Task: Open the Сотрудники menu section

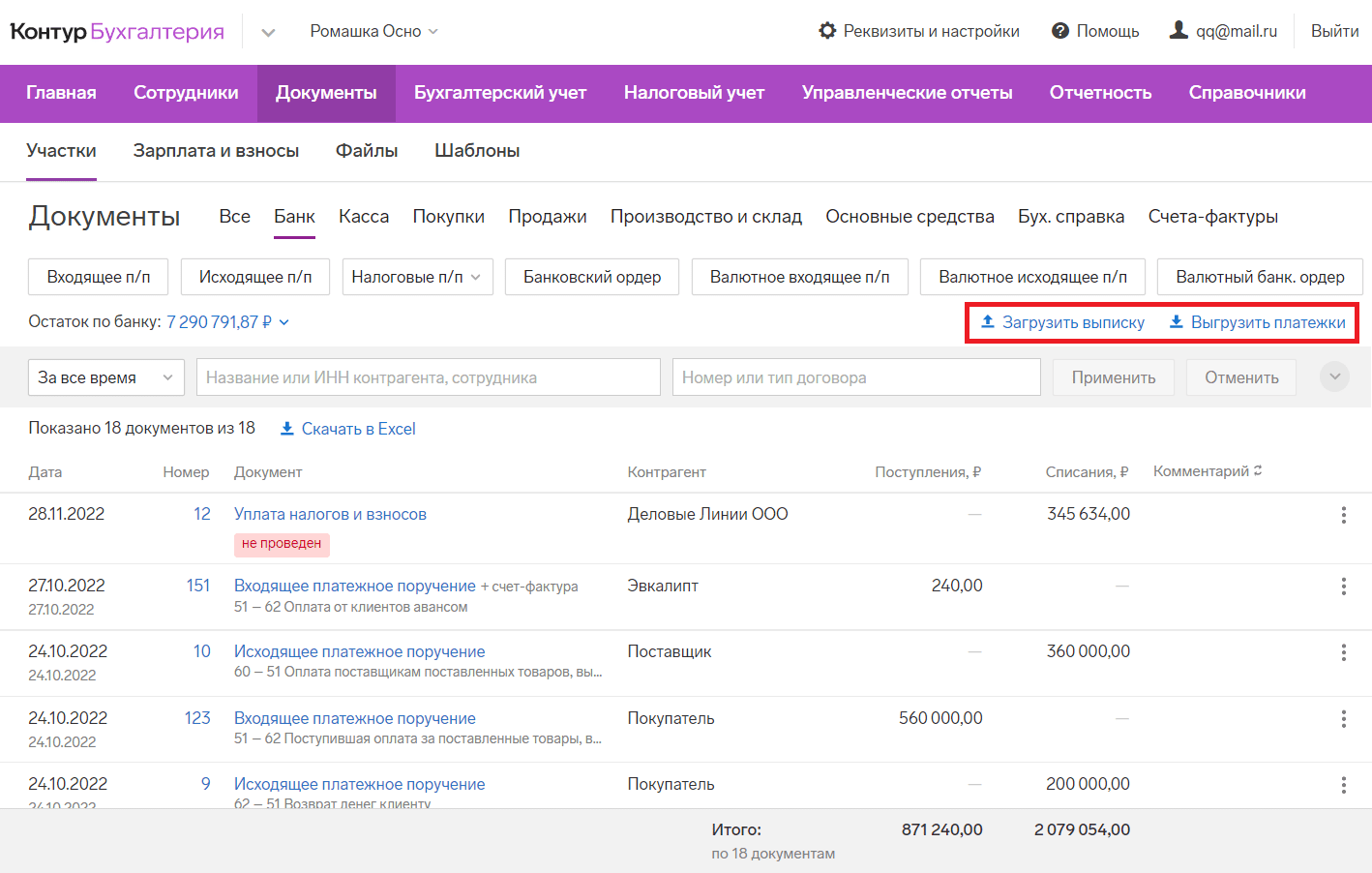Action: point(186,93)
